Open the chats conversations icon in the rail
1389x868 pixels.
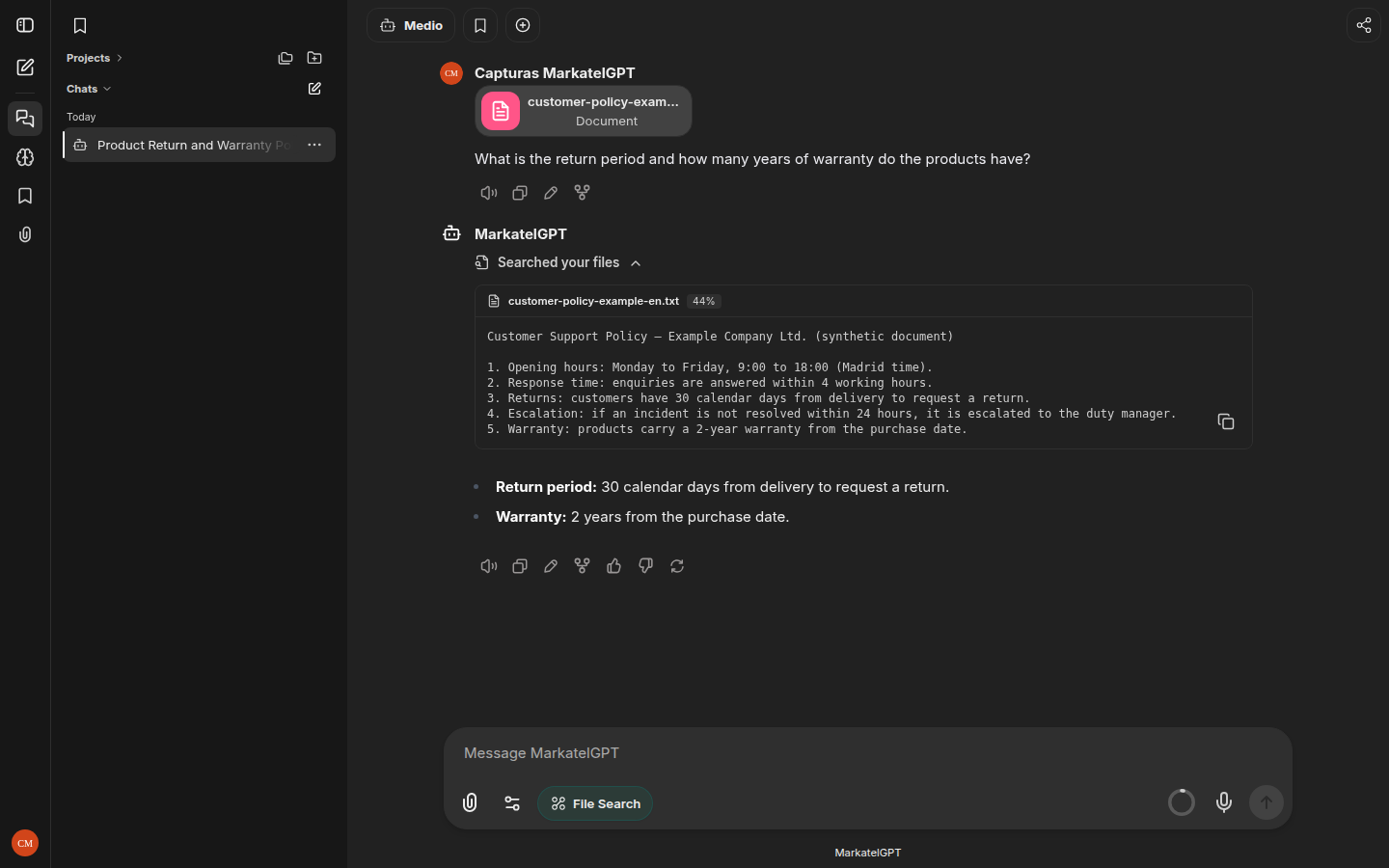click(25, 119)
